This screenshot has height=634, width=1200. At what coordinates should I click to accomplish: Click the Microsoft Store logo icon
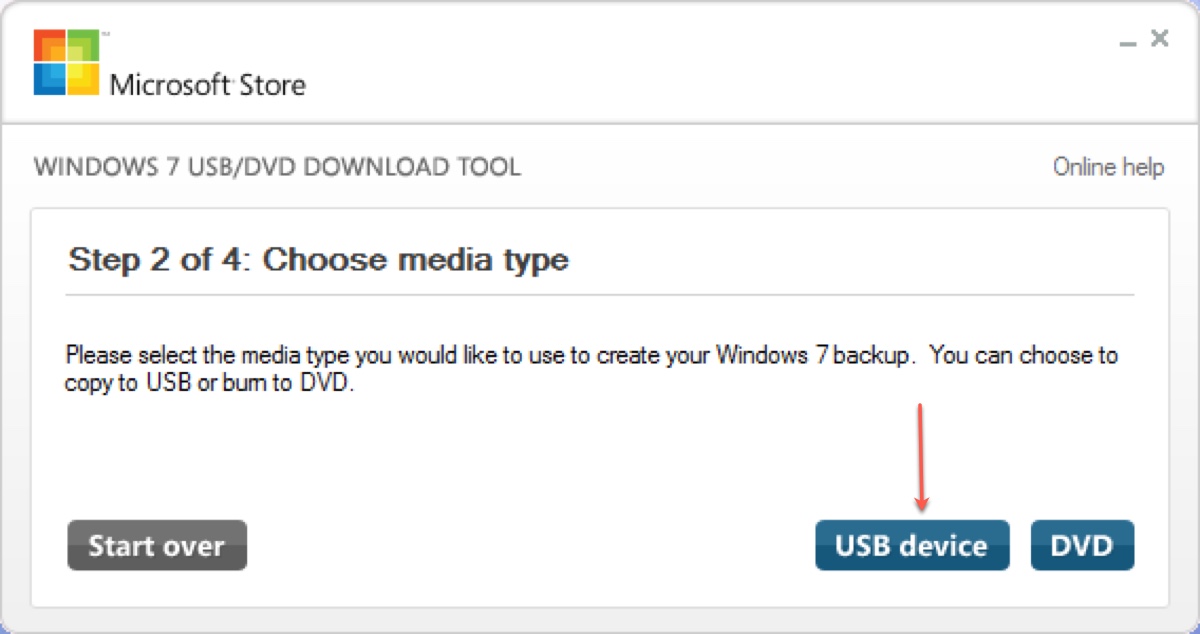click(x=64, y=60)
